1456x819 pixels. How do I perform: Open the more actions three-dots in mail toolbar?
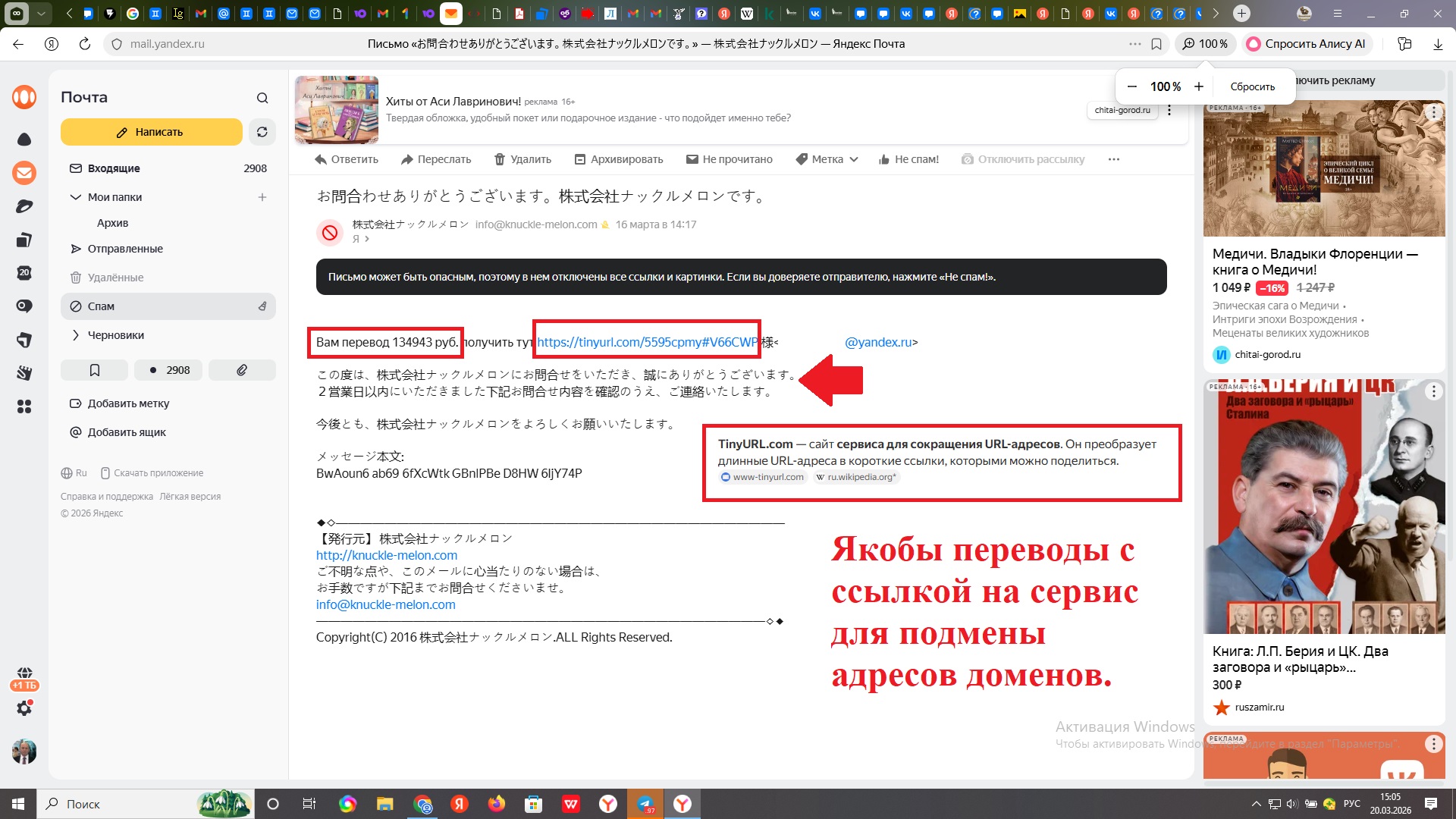[x=1113, y=159]
